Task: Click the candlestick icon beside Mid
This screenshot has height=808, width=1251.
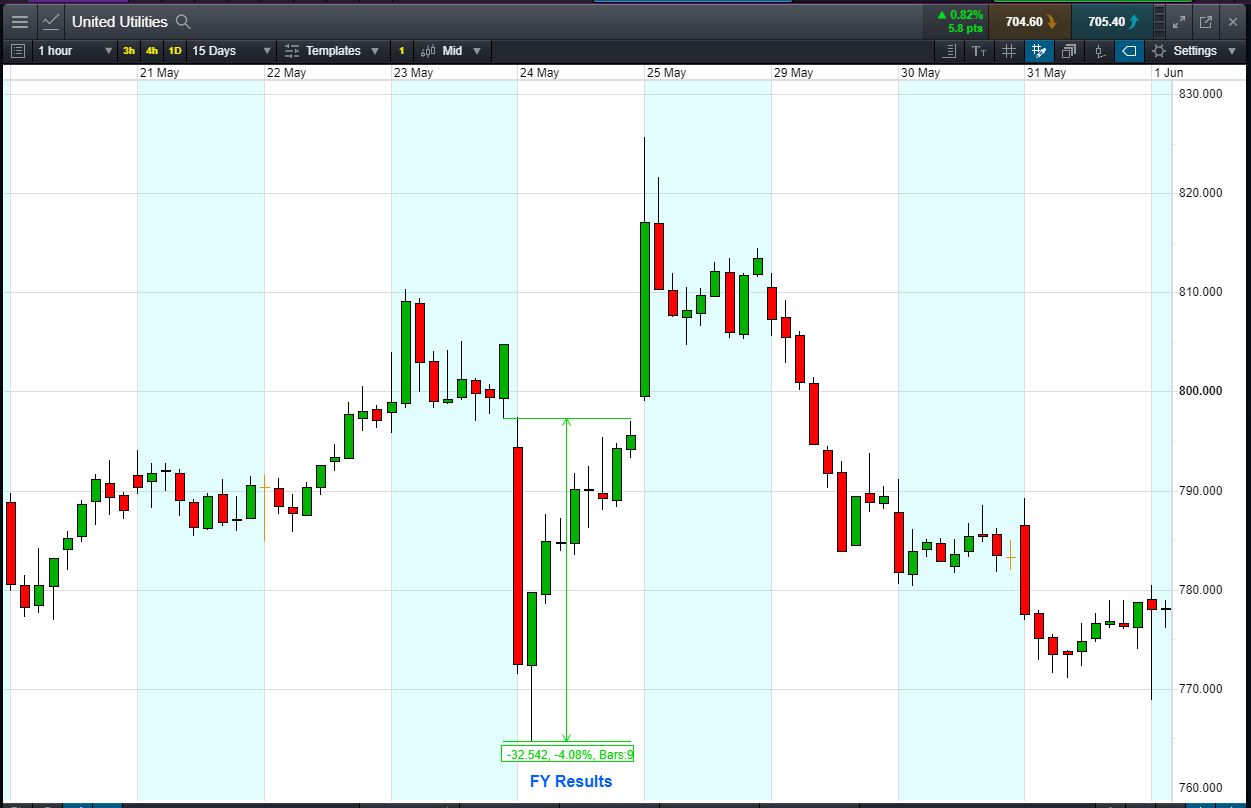Action: coord(428,51)
